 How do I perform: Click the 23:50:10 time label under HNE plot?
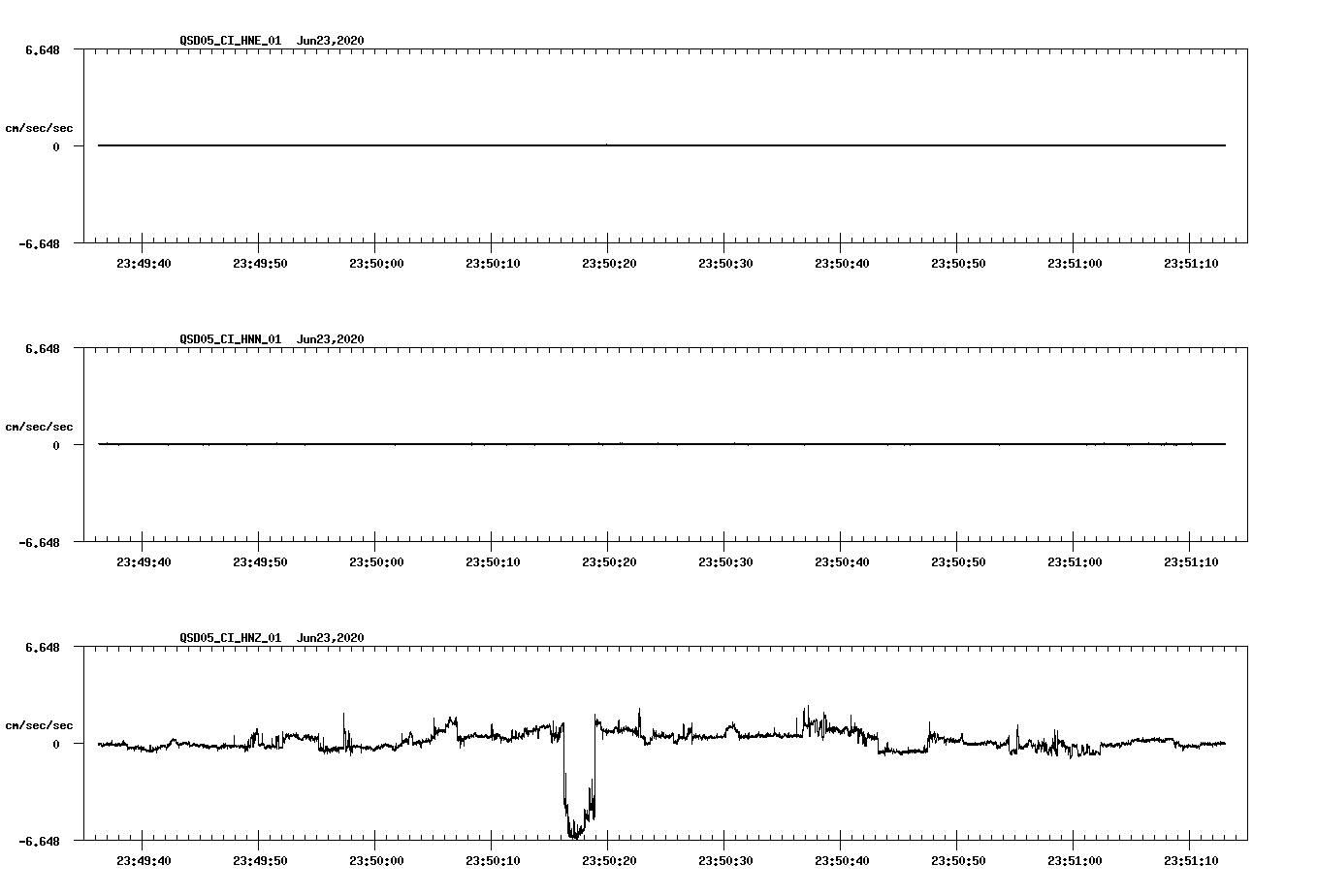coord(493,264)
